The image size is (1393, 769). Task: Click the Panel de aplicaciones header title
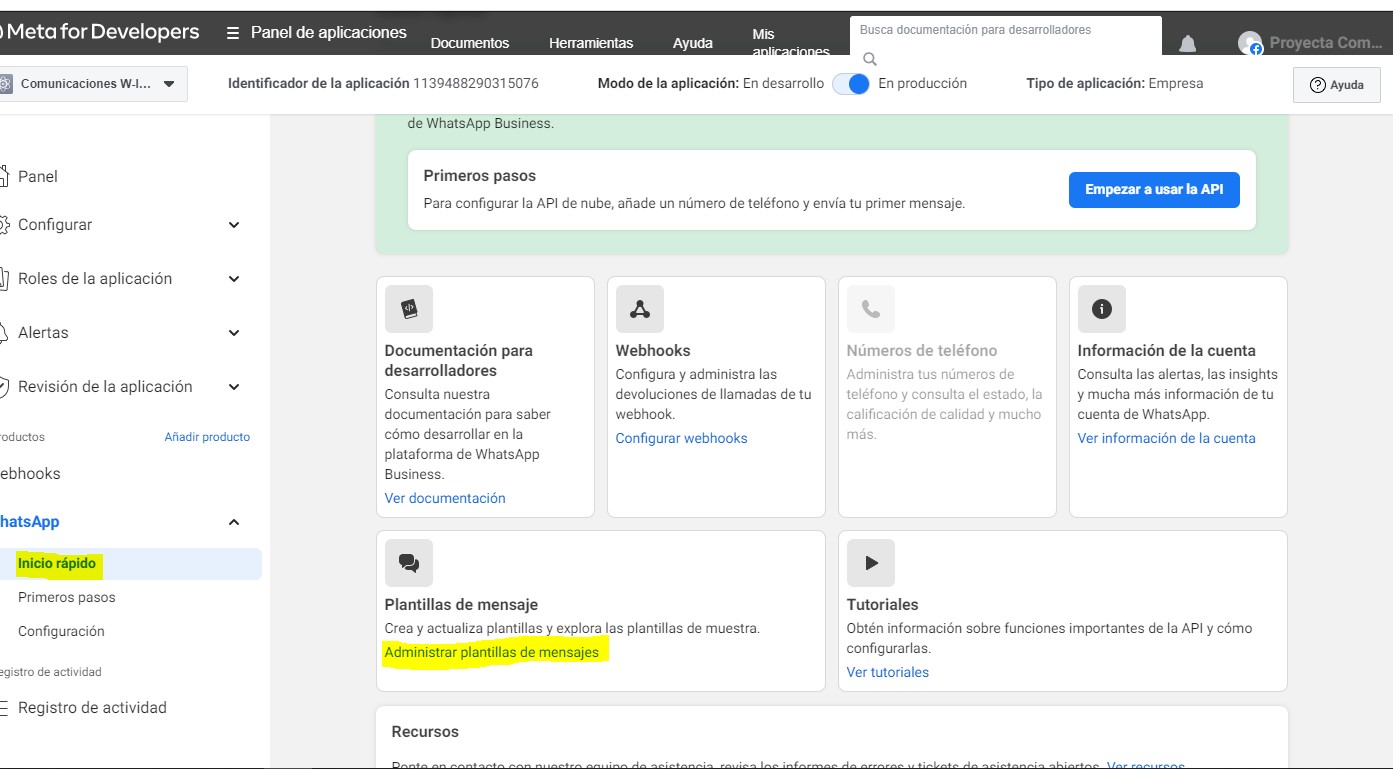pos(329,32)
